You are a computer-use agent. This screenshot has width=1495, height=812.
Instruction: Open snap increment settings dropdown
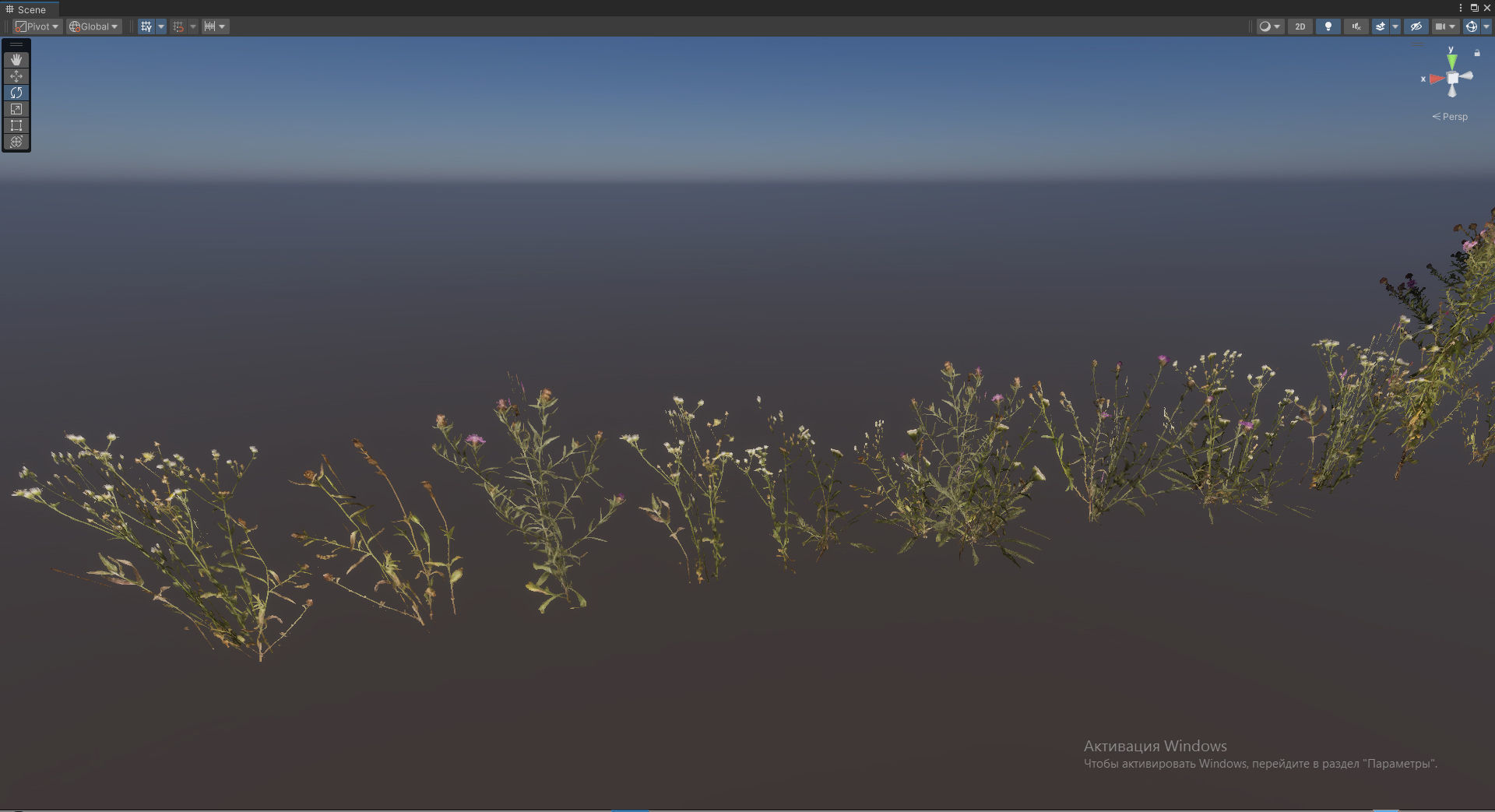(215, 26)
